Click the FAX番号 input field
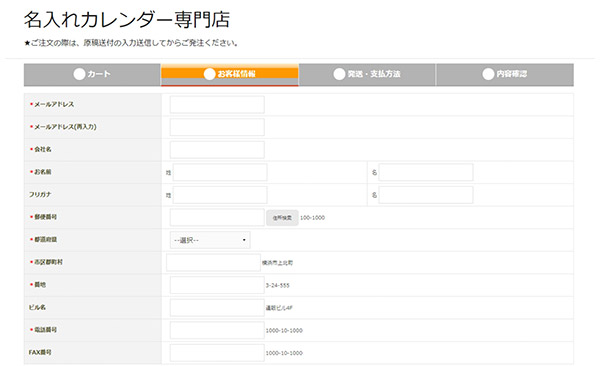The image size is (600, 366). click(x=217, y=353)
